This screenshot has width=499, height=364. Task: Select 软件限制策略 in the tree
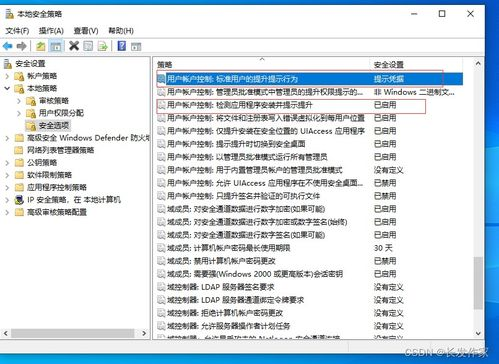49,175
